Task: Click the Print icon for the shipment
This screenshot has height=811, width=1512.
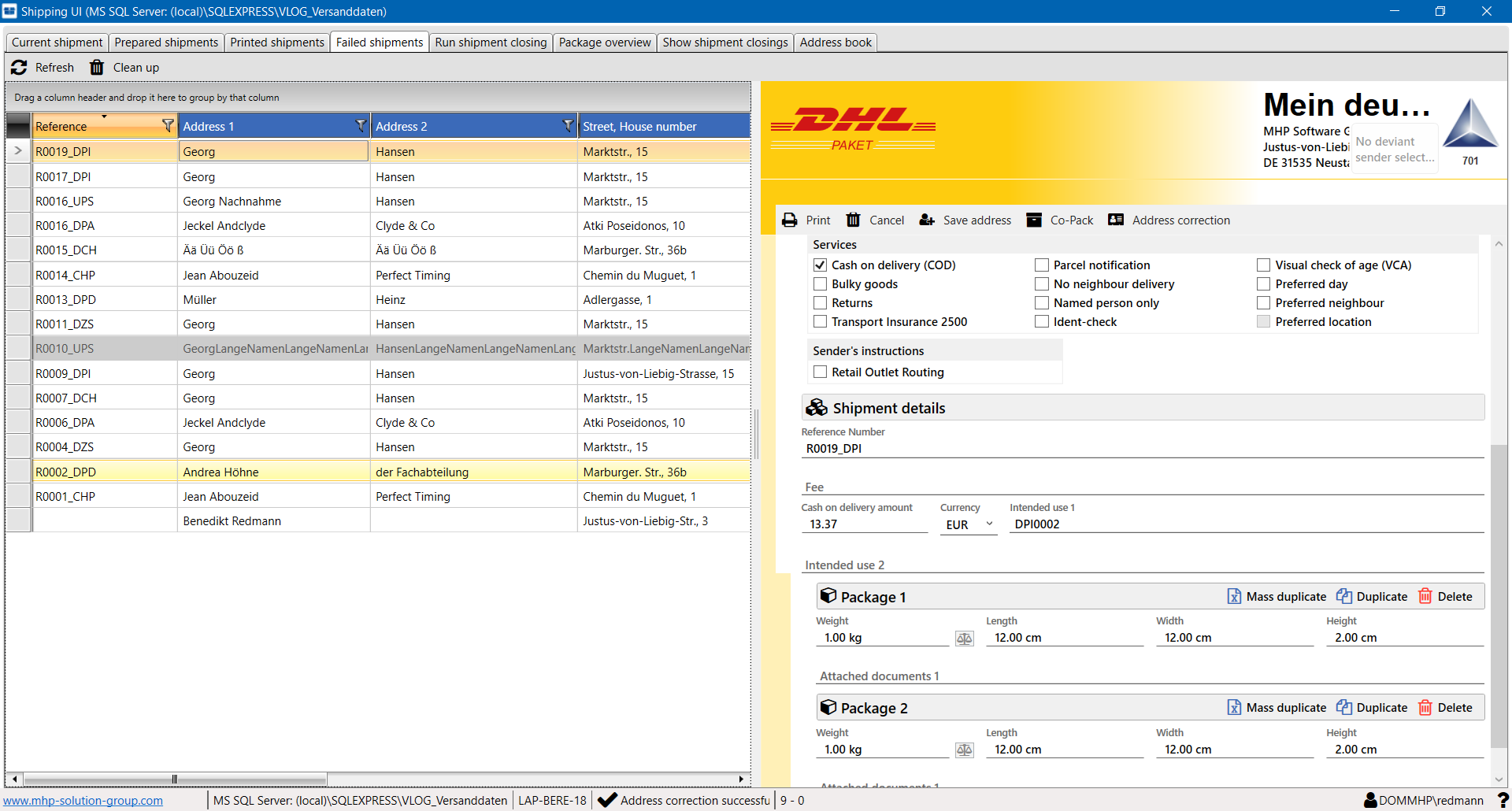Action: coord(789,220)
